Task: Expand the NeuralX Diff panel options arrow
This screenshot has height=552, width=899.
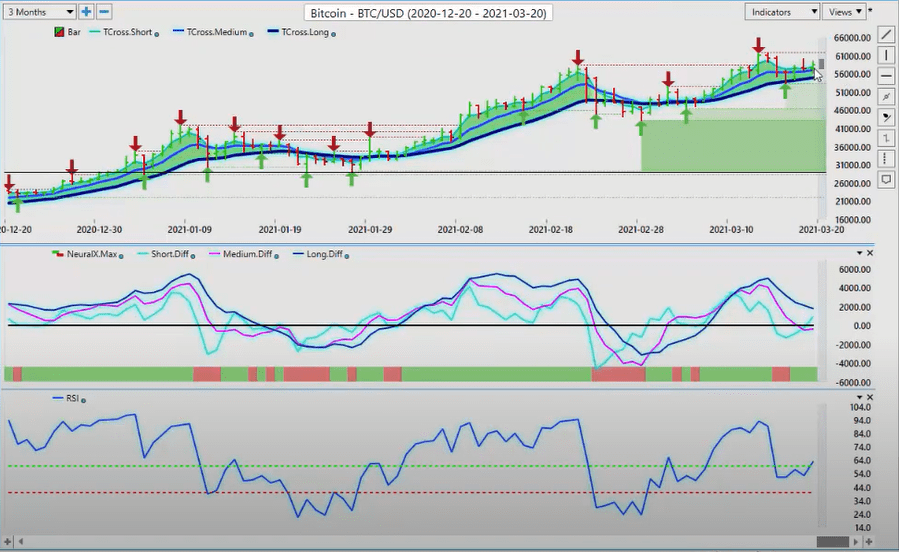Action: click(859, 253)
